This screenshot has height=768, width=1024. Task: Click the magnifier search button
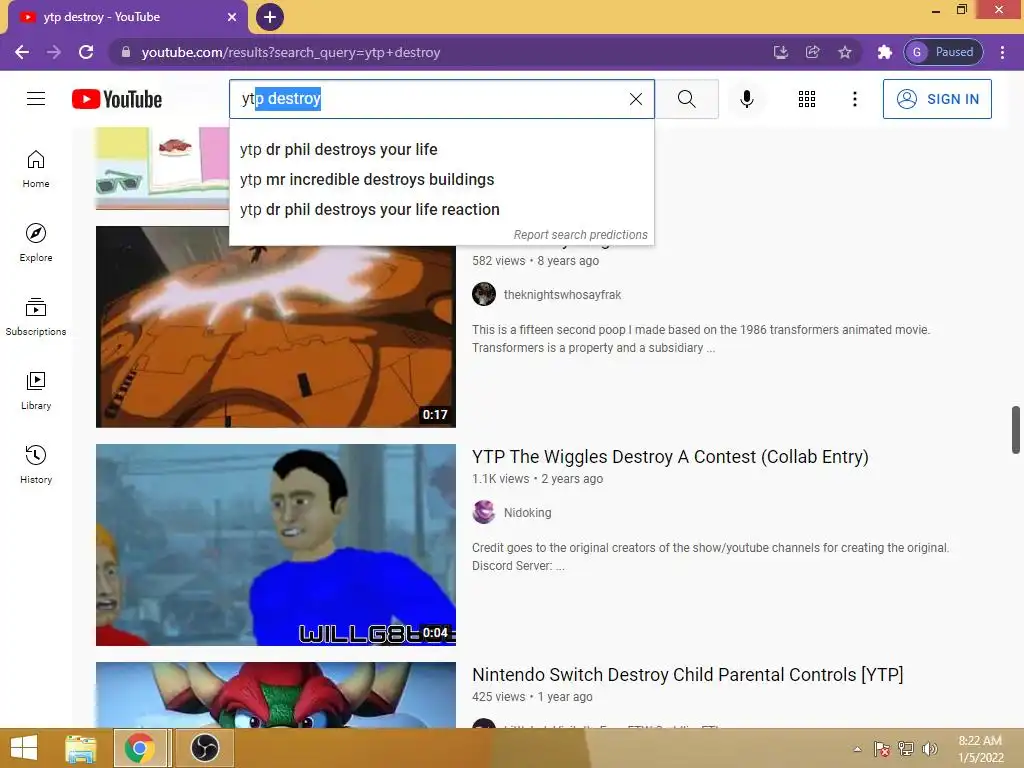tap(686, 99)
